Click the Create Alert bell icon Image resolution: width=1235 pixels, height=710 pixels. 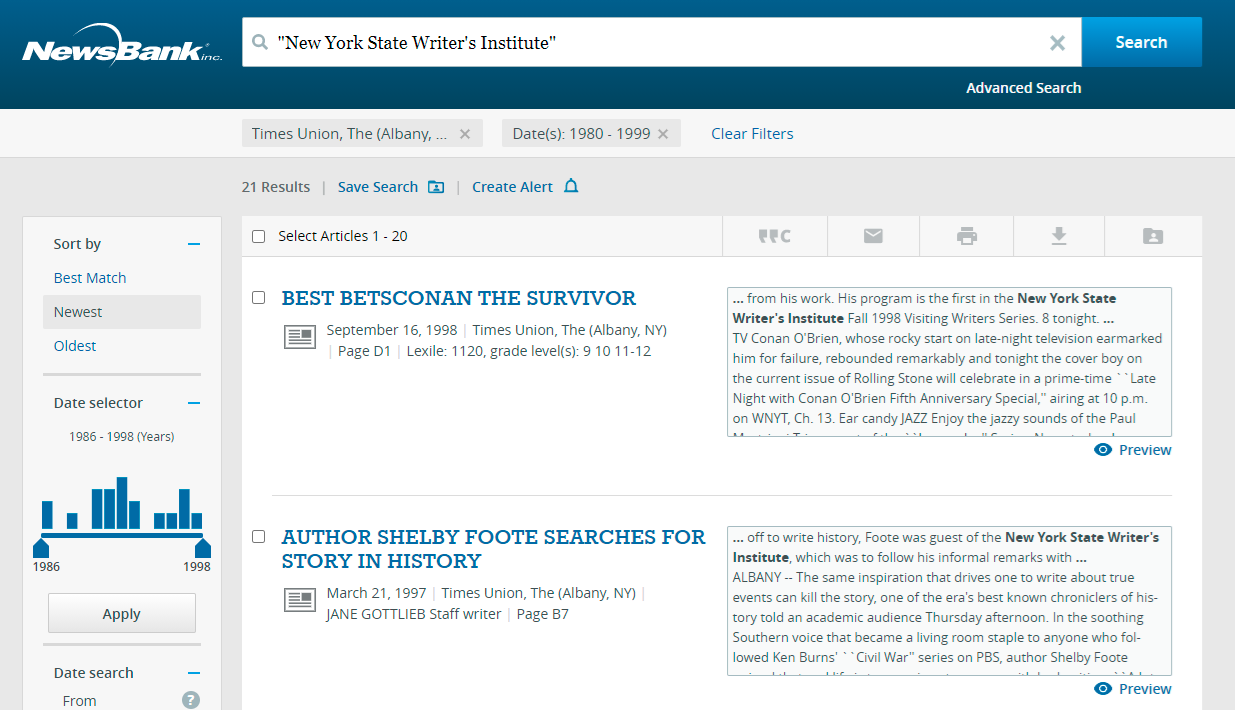[x=571, y=187]
